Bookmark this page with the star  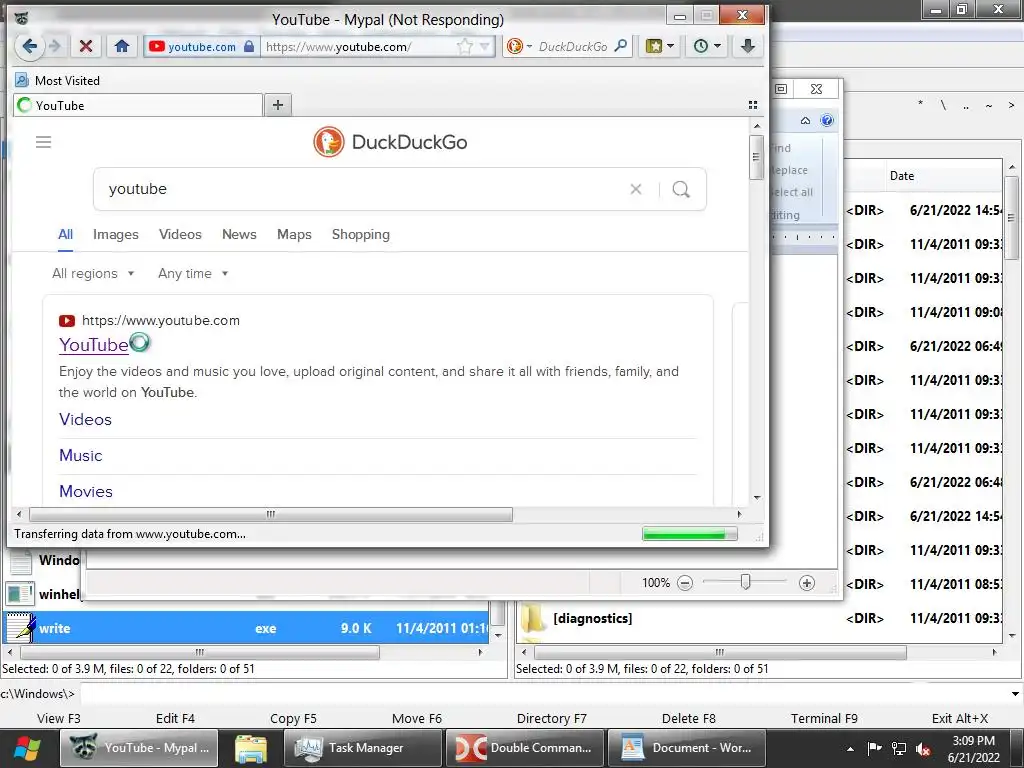pyautogui.click(x=464, y=46)
